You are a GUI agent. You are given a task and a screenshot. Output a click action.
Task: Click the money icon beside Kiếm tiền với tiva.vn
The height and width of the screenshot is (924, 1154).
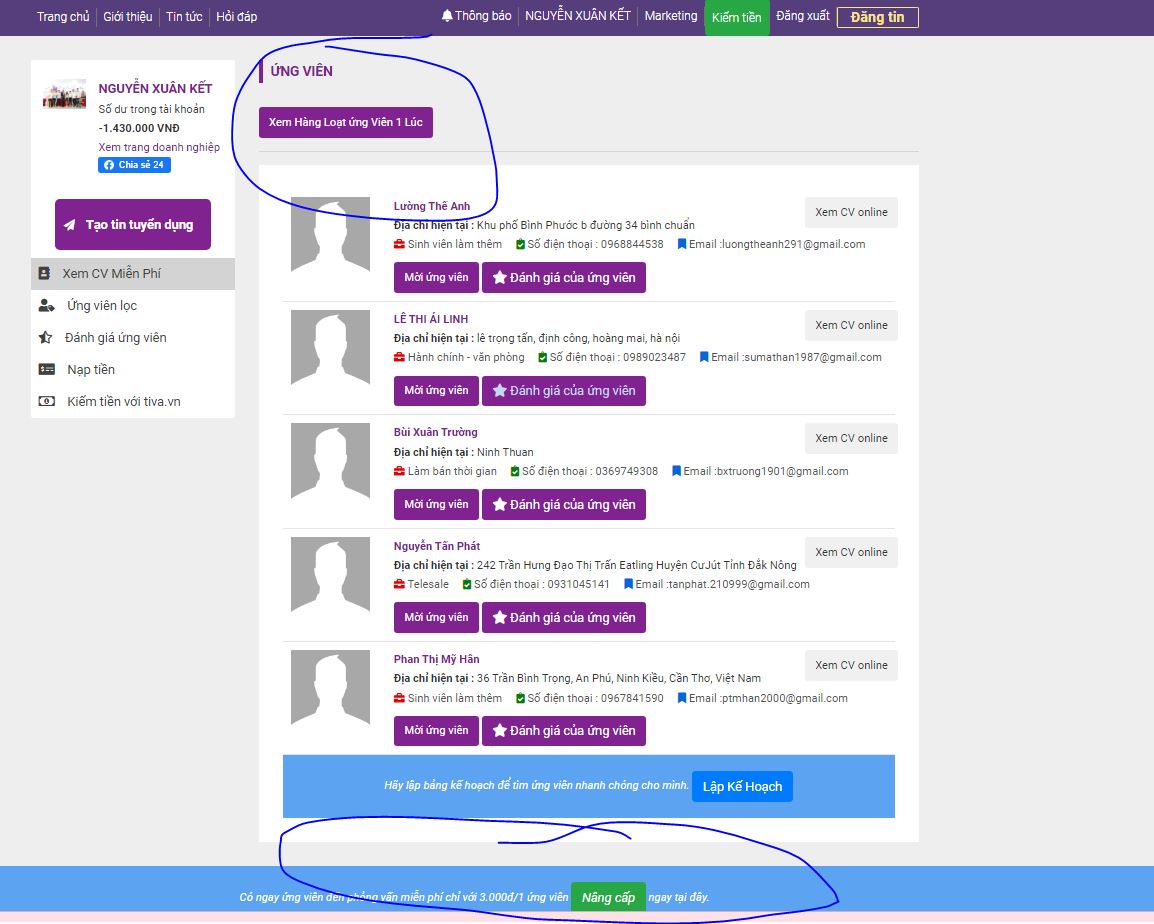pos(46,402)
